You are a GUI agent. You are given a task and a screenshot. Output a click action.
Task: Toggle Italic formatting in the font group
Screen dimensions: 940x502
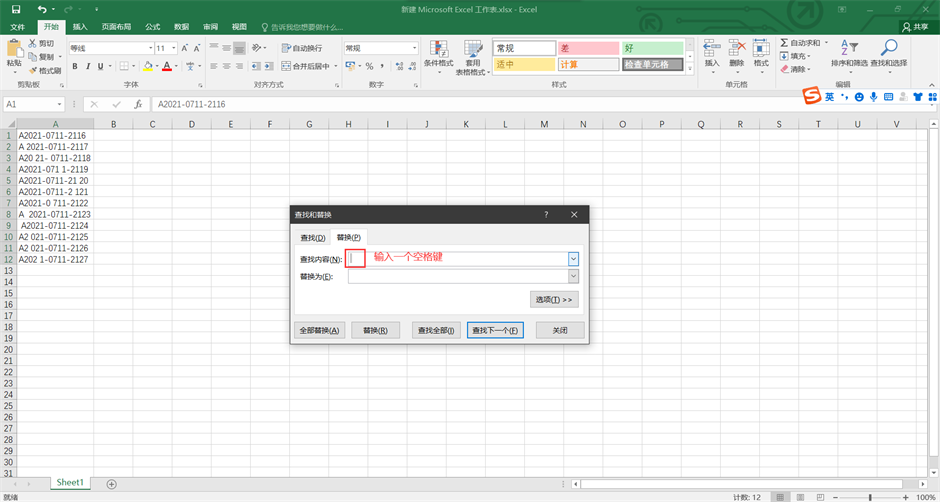pyautogui.click(x=88, y=67)
